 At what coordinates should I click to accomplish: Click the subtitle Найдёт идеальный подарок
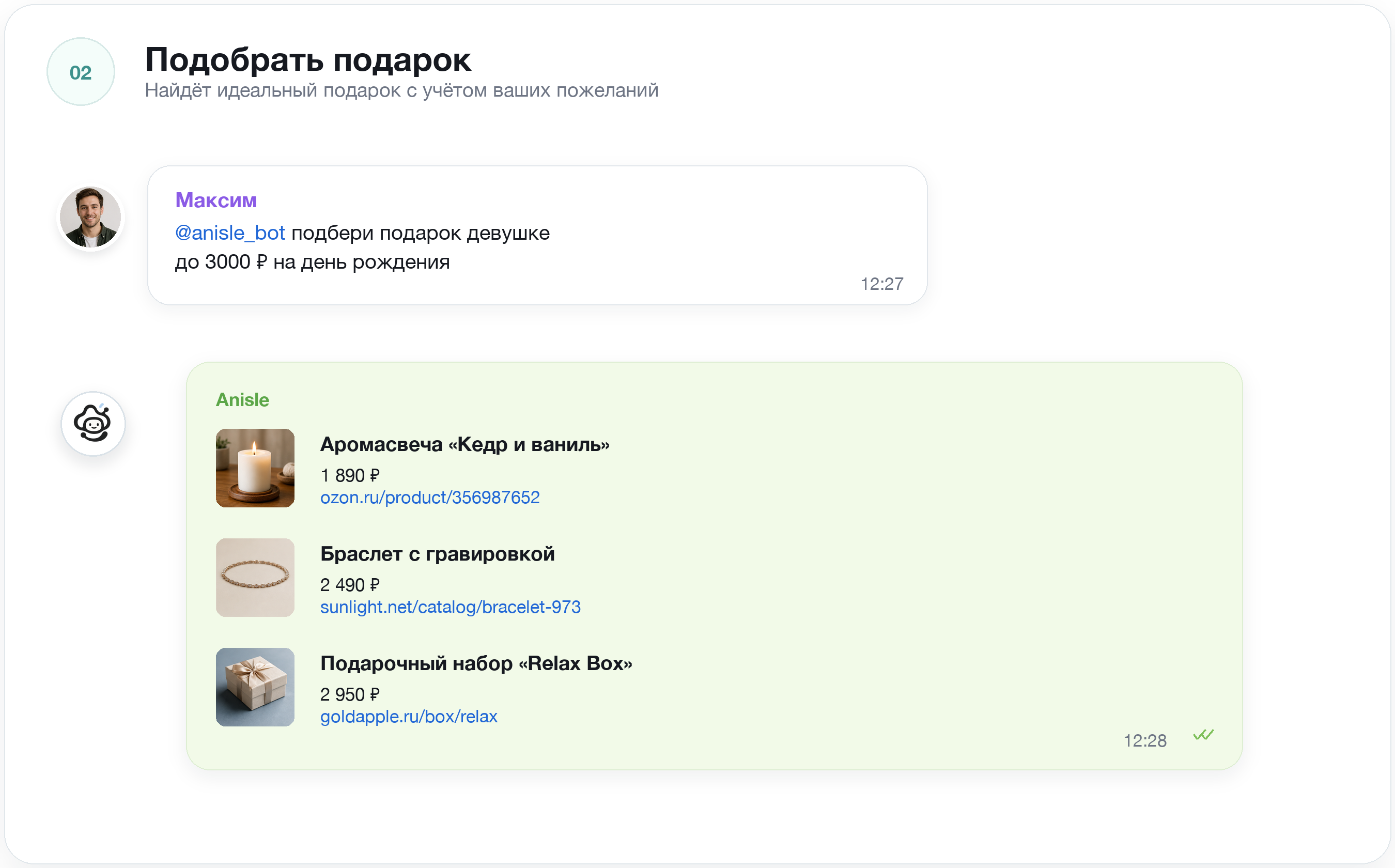(401, 91)
